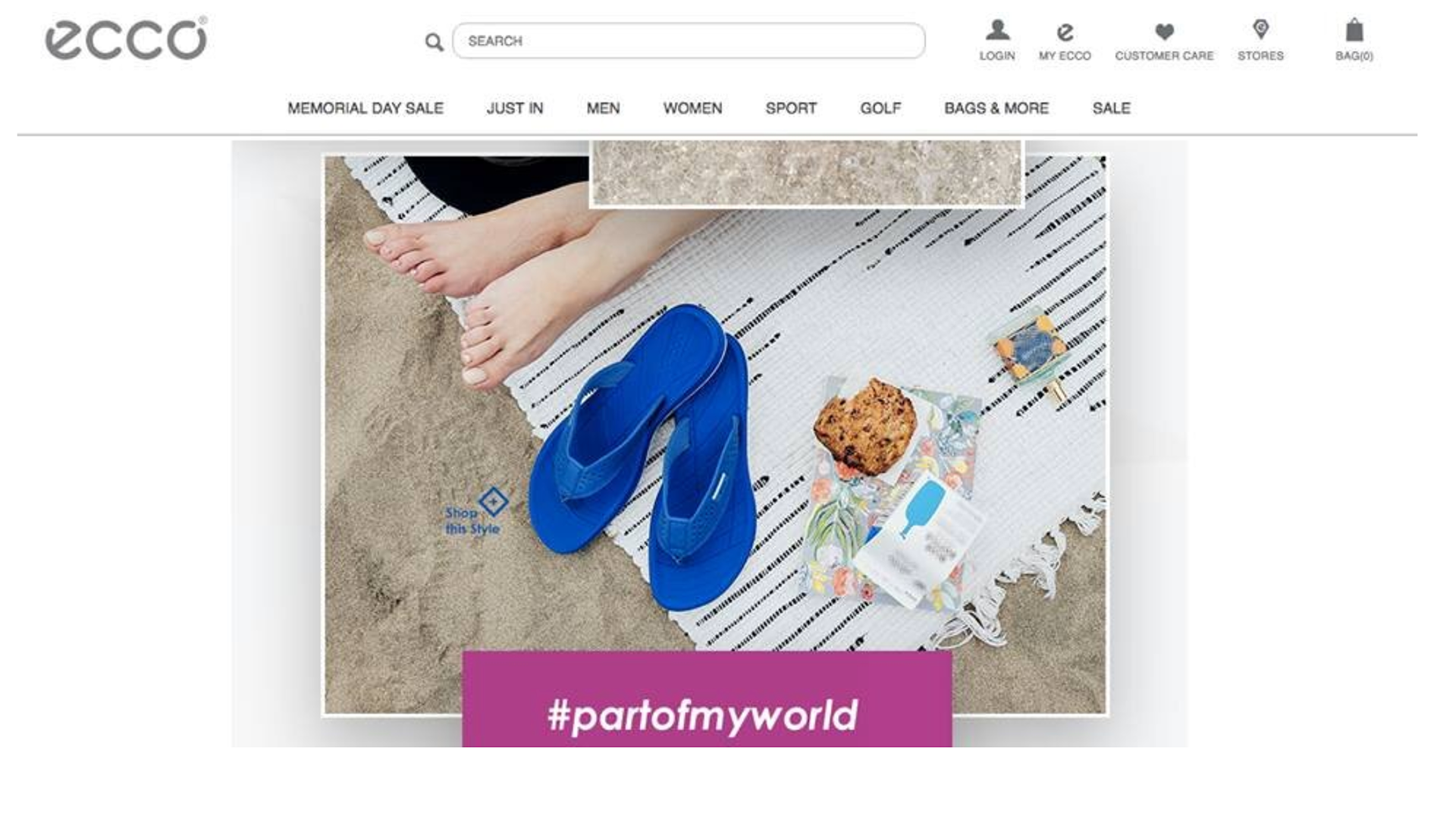
Task: Open the Bags & More menu
Action: pyautogui.click(x=996, y=108)
